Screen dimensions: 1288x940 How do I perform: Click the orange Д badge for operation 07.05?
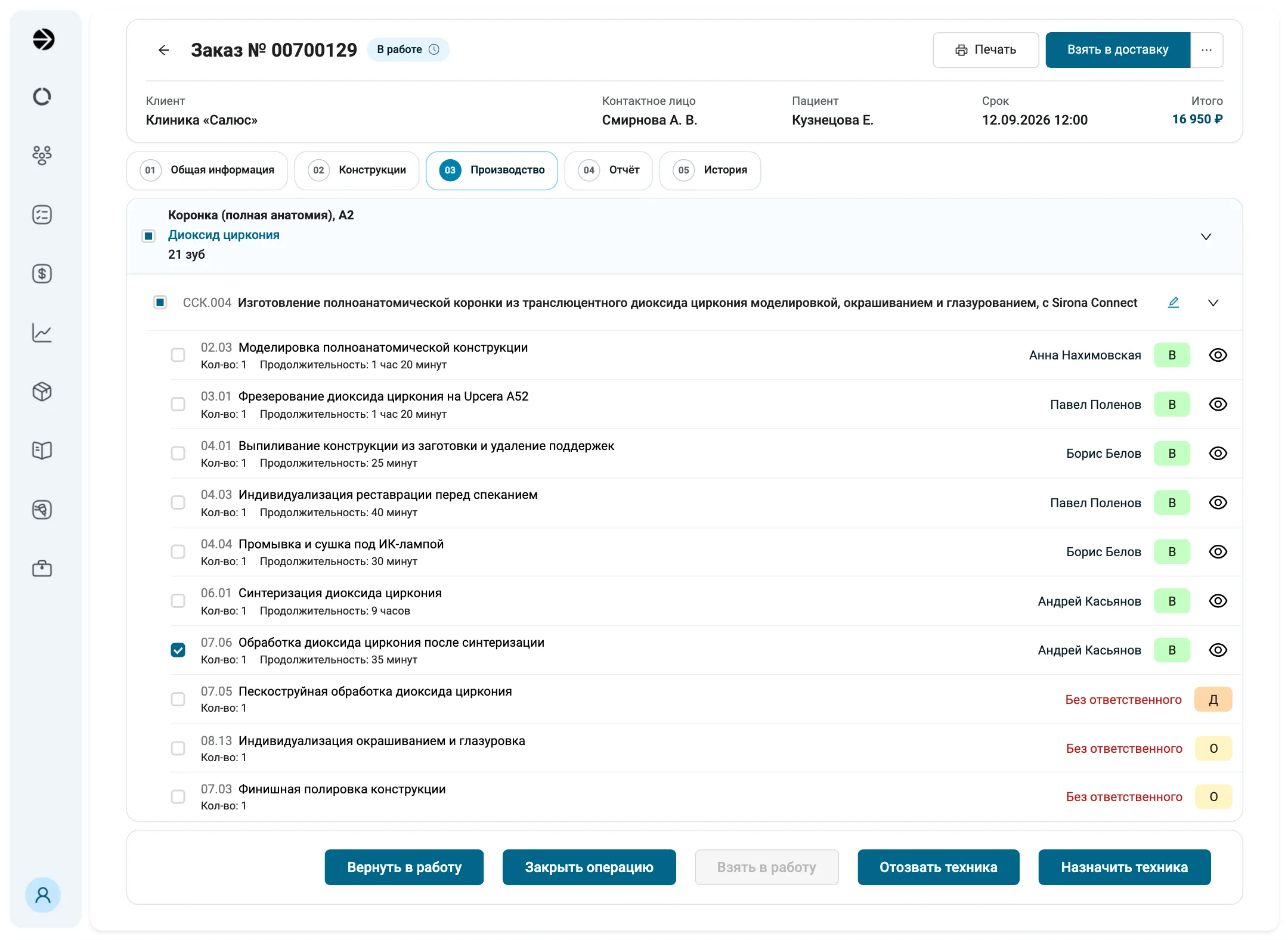point(1213,699)
